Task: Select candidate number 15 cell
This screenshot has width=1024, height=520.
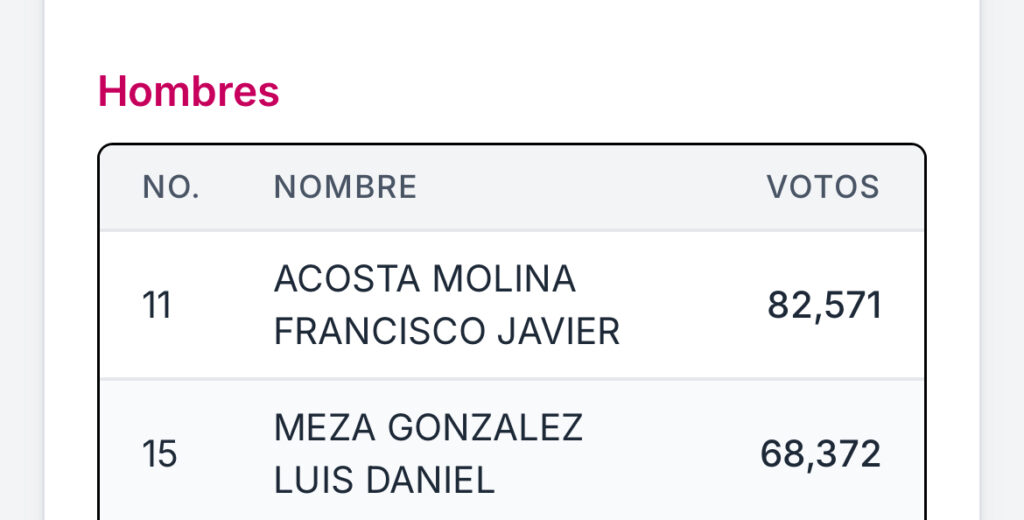Action: [x=159, y=454]
